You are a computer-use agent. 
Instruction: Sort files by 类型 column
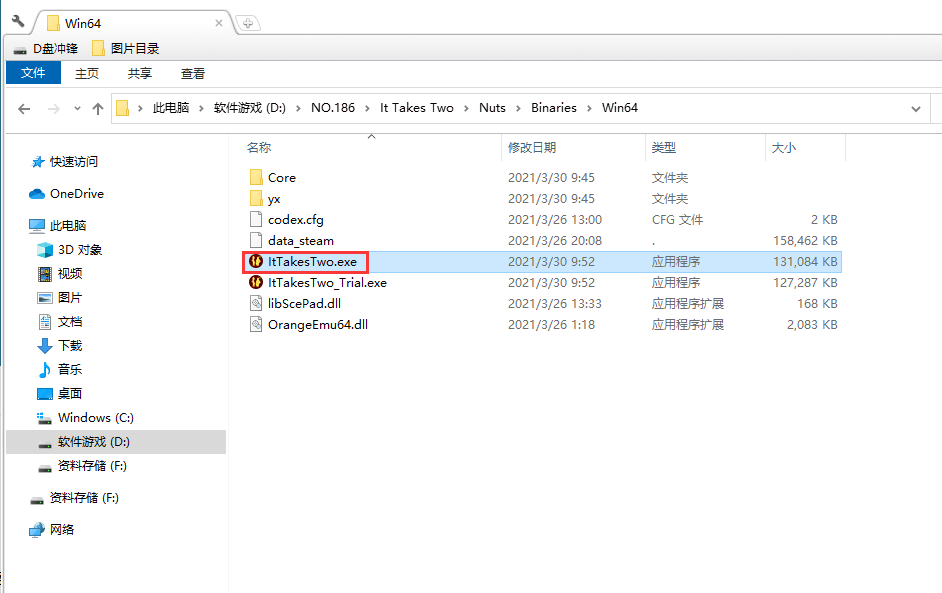pos(664,148)
